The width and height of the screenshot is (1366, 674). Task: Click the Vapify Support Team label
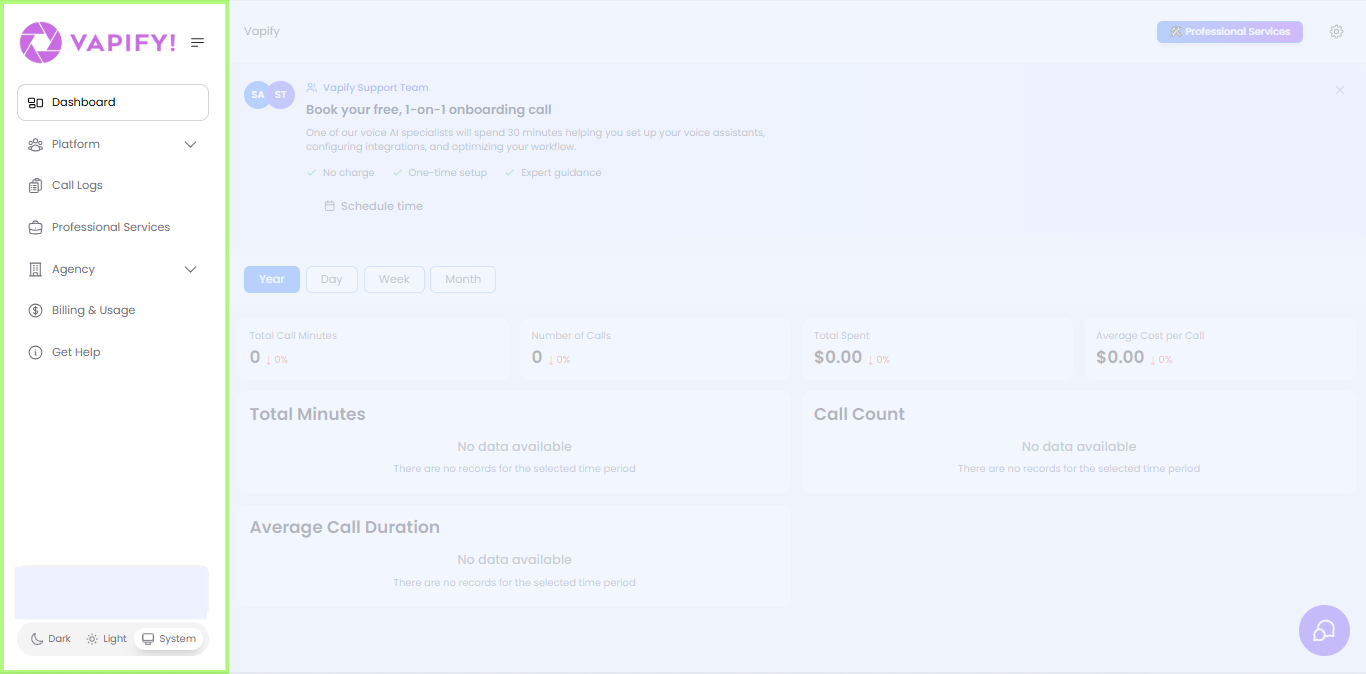(x=376, y=88)
